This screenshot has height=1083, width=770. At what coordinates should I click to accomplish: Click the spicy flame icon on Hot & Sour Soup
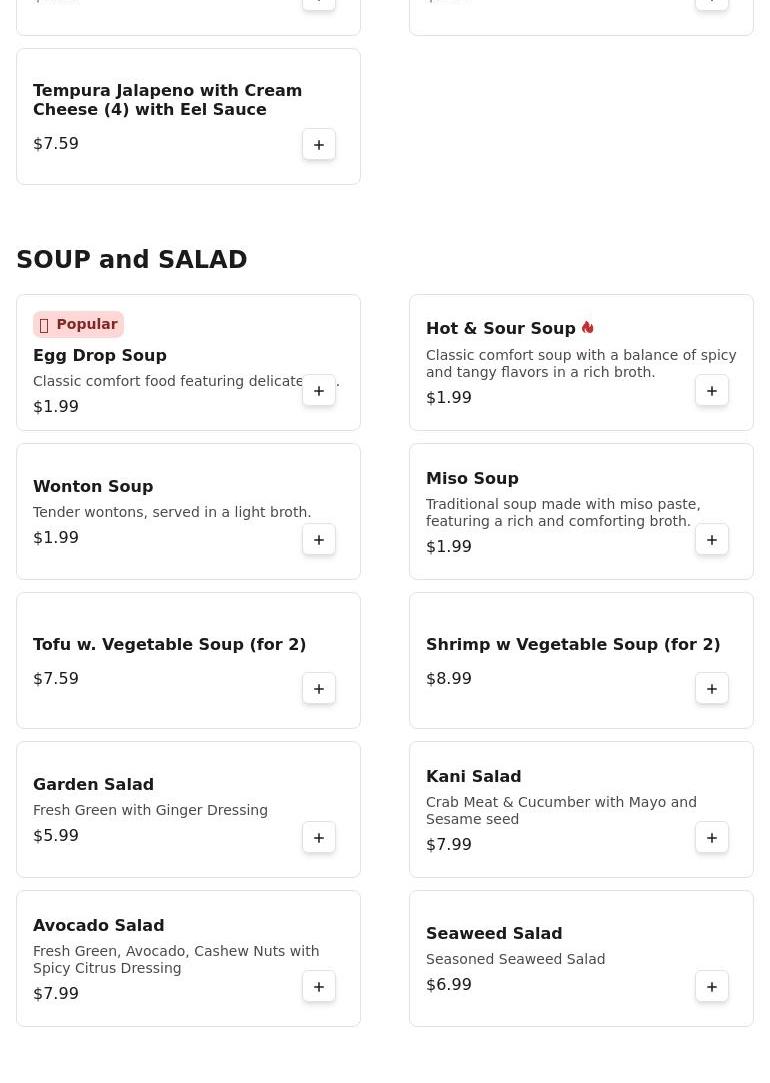click(588, 327)
